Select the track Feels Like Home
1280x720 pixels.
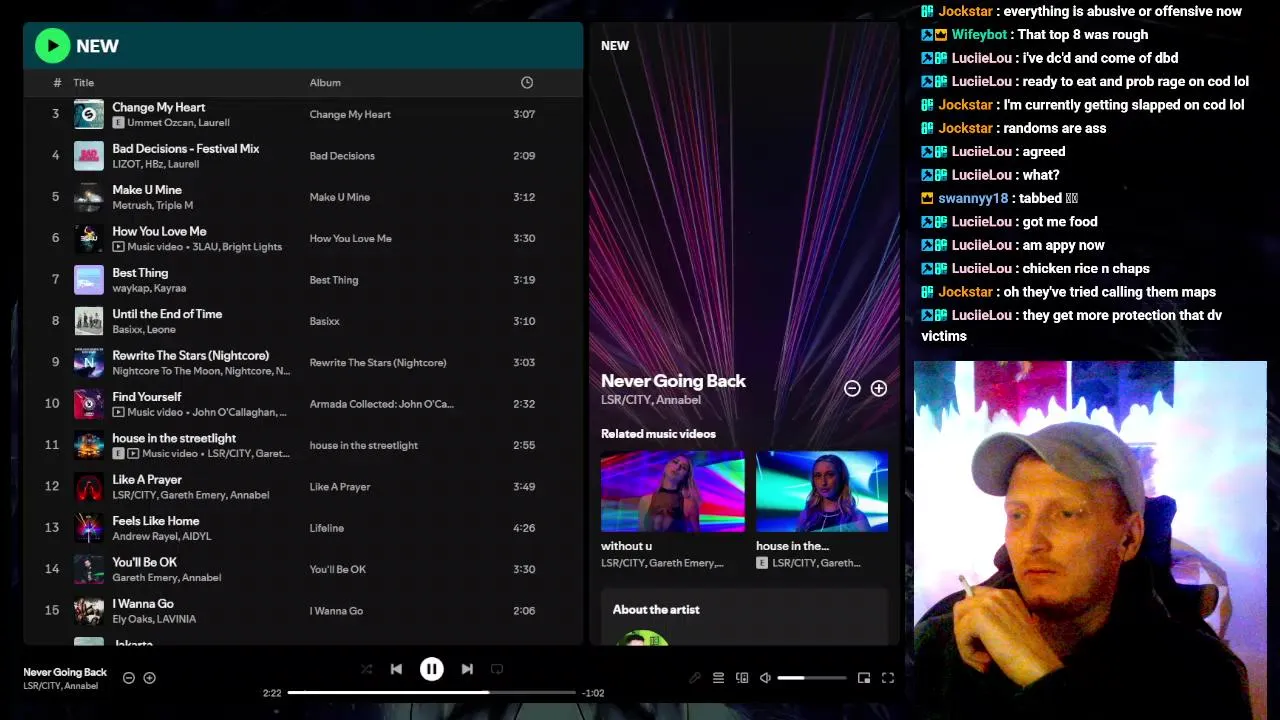click(x=155, y=521)
